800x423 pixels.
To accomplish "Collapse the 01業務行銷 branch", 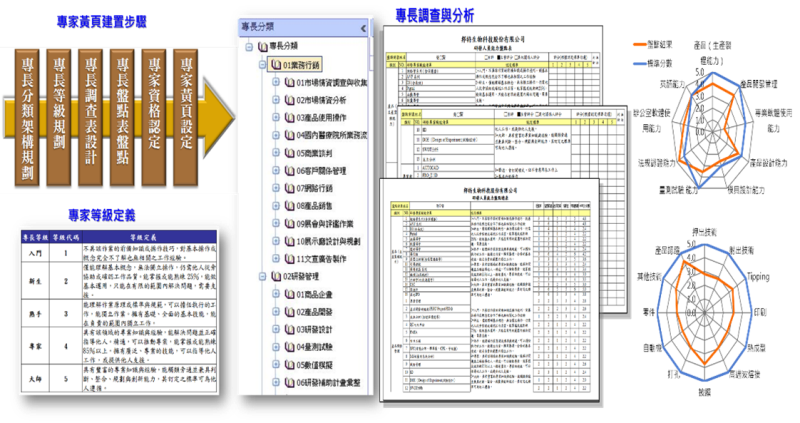I will [262, 65].
